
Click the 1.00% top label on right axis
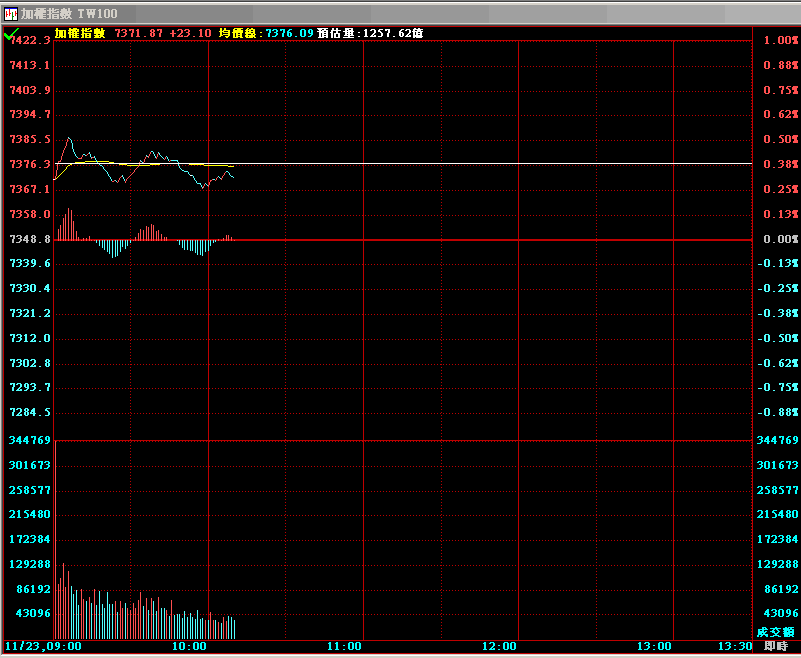click(780, 40)
